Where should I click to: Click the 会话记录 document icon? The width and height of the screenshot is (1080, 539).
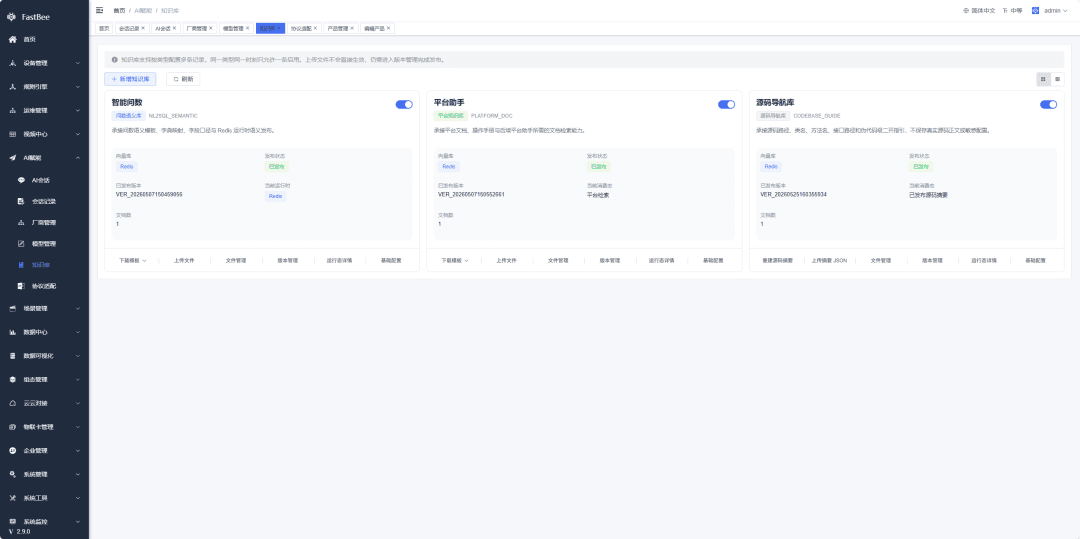21,202
